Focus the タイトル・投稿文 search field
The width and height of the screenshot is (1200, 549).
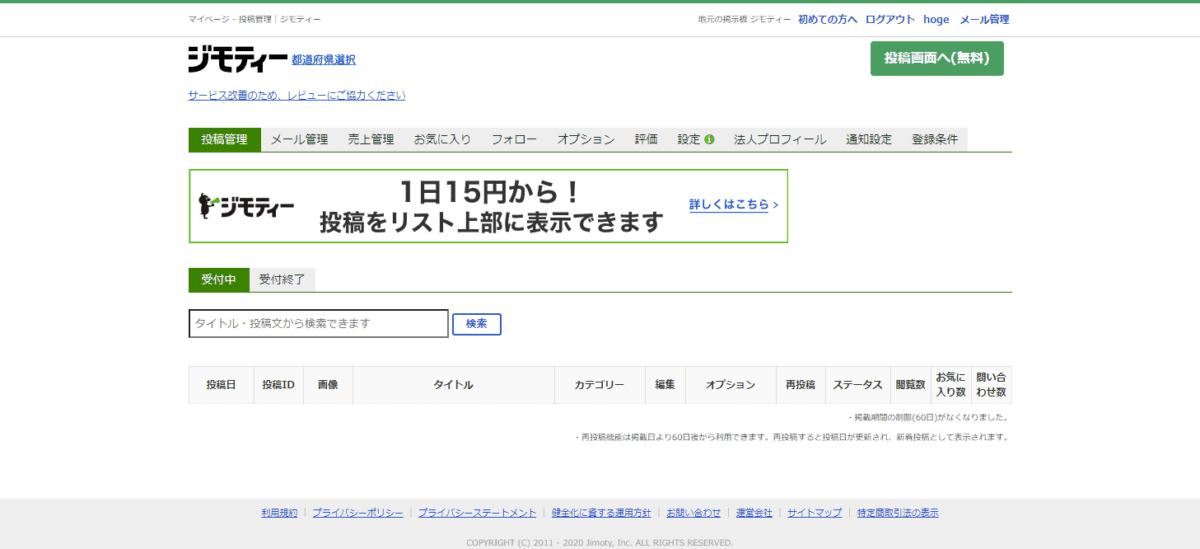pyautogui.click(x=318, y=323)
